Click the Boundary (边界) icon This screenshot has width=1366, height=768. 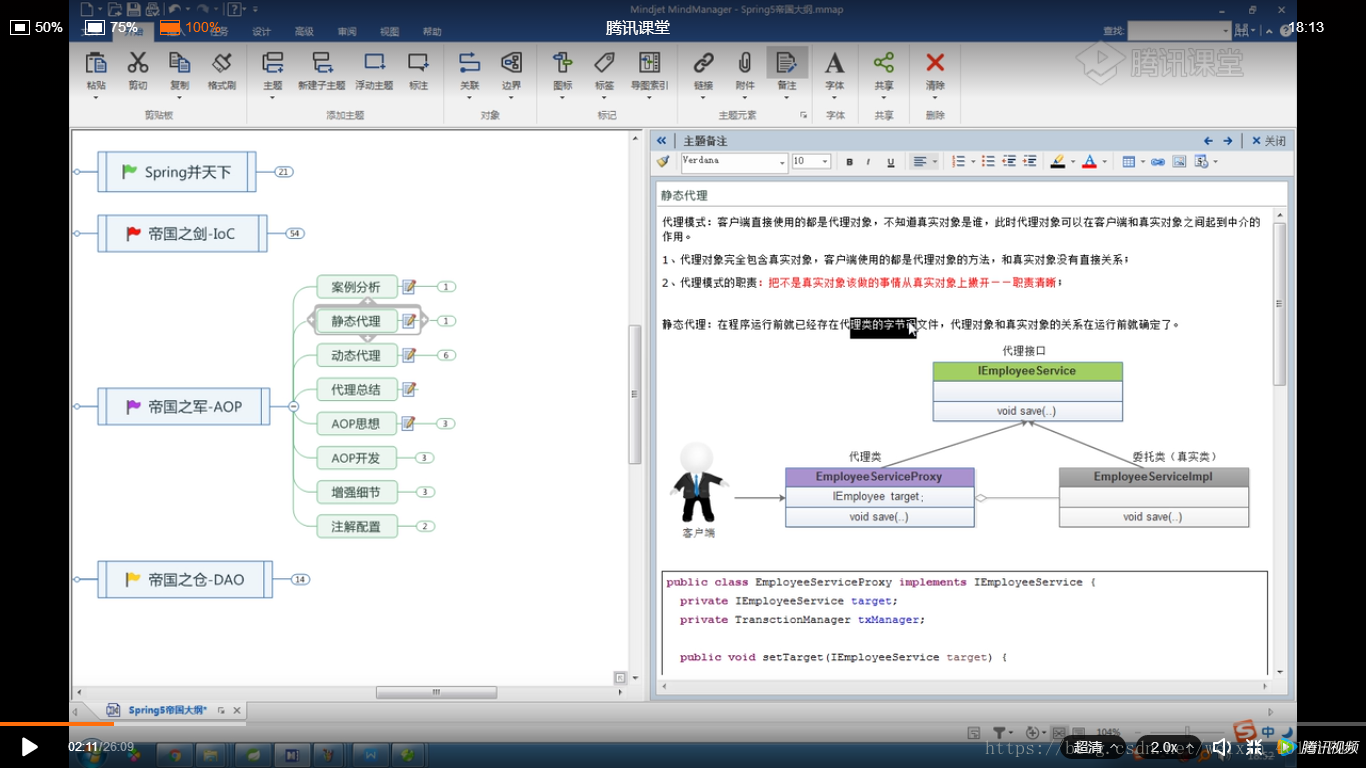click(x=511, y=63)
